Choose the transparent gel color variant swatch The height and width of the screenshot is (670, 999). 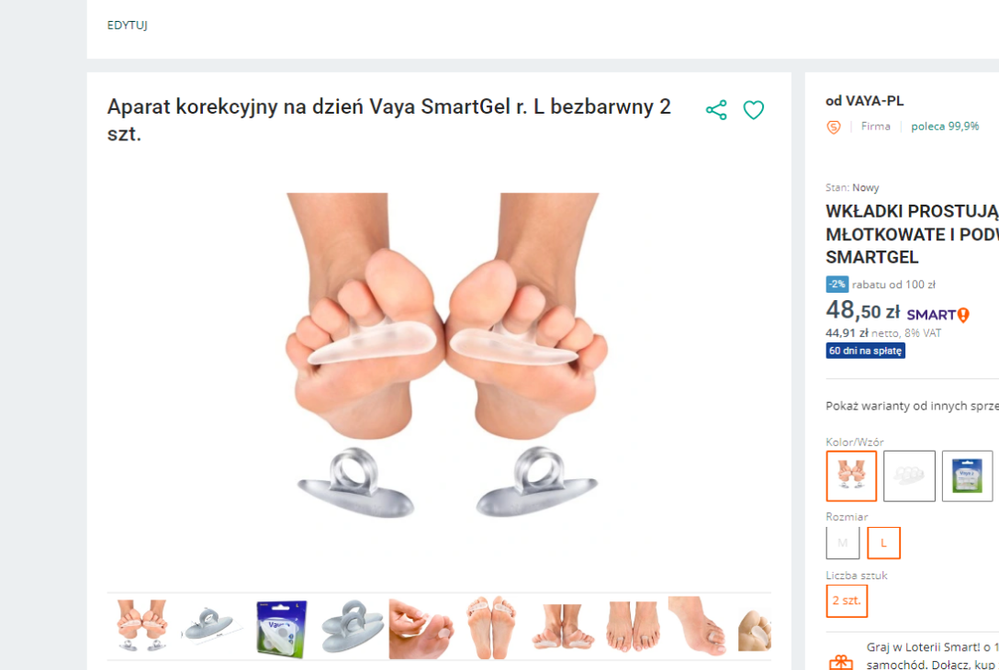click(x=909, y=476)
